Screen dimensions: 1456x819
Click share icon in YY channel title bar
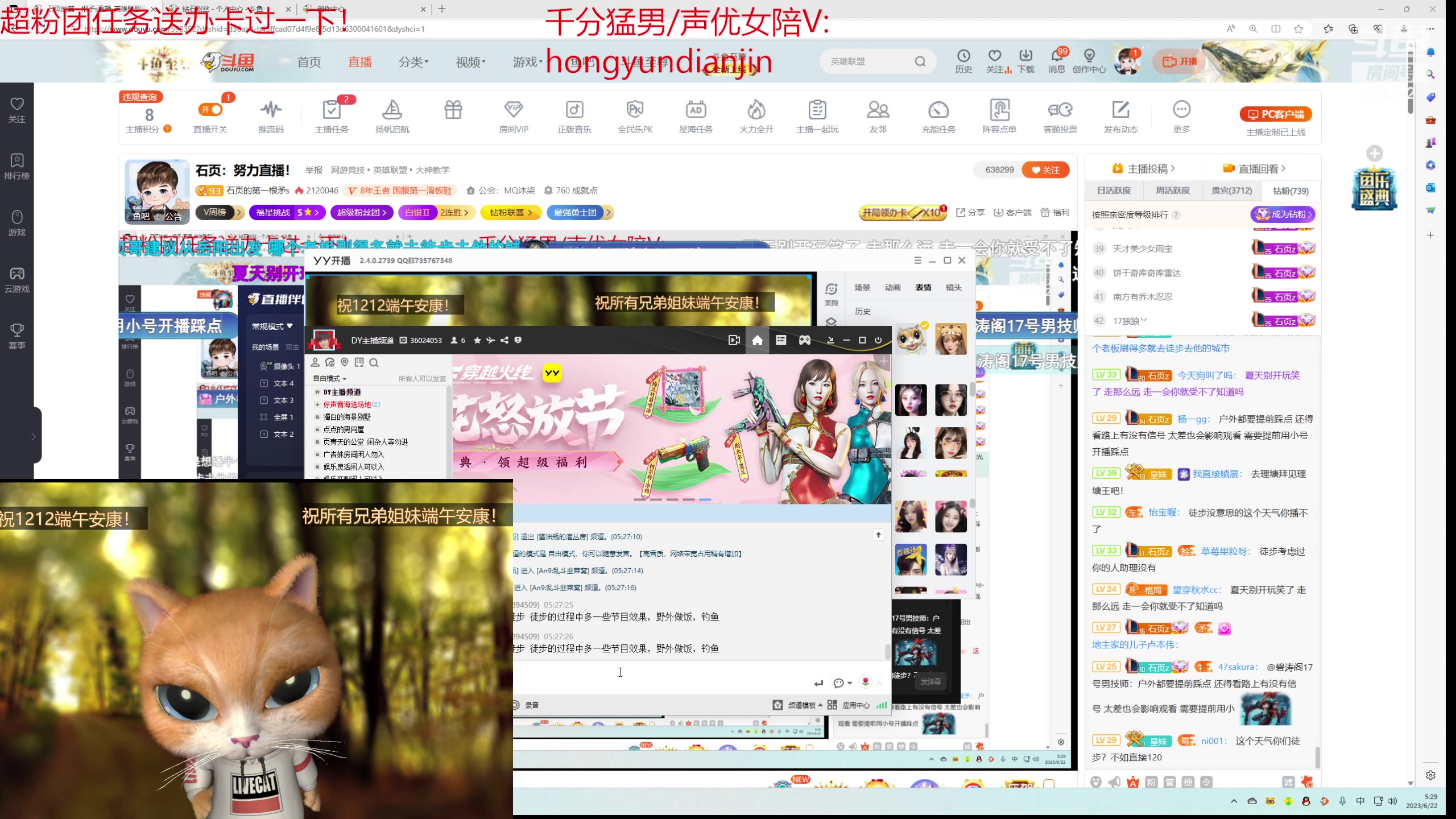(504, 340)
